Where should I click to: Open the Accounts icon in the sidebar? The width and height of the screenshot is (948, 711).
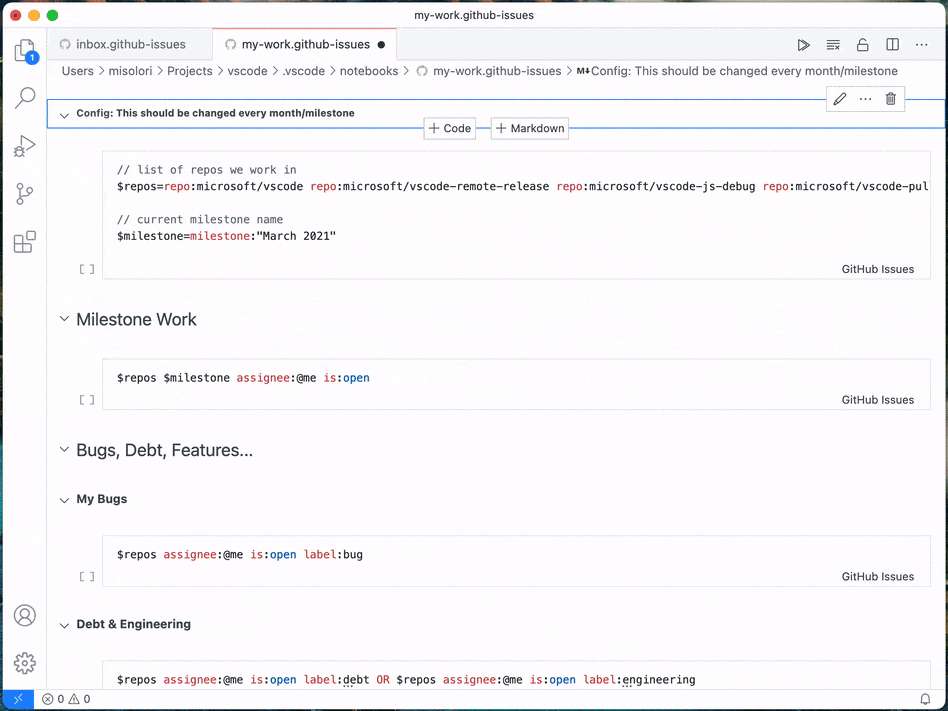(24, 615)
